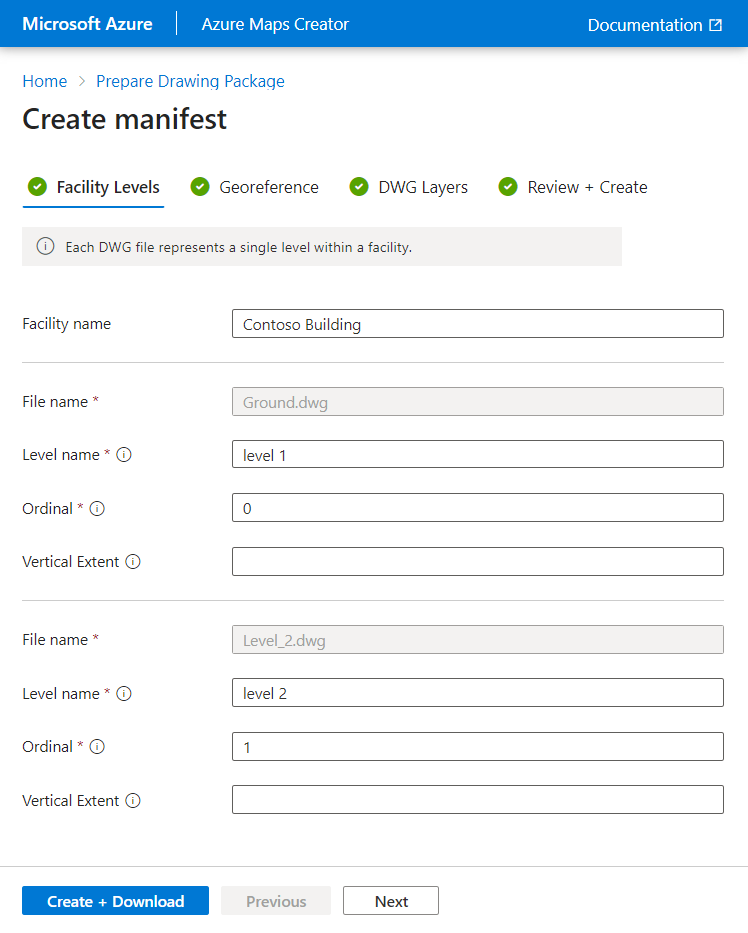Screen dimensions: 748x933
Task: Click the Facility name input field
Action: [477, 324]
